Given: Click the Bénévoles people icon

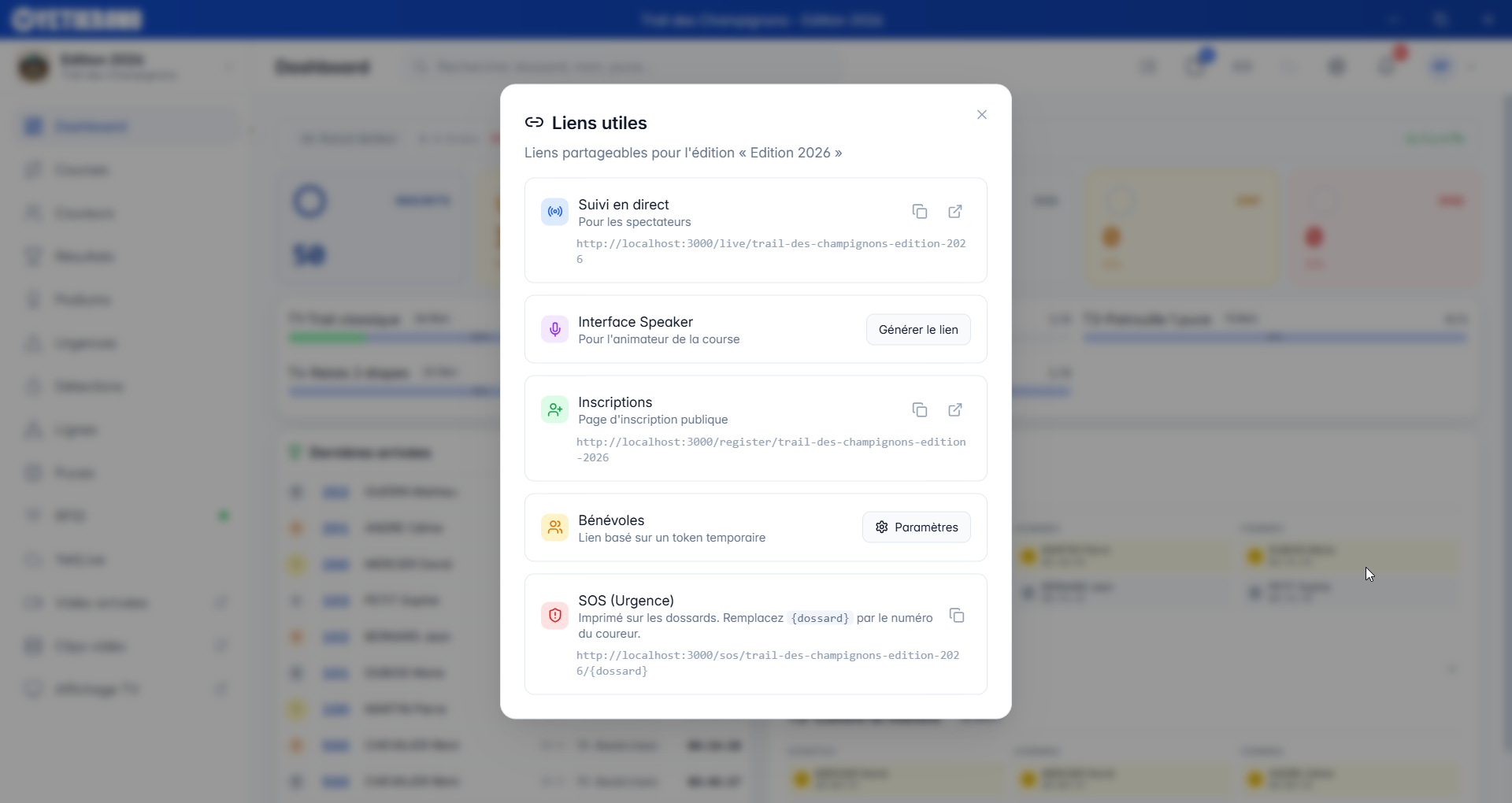Looking at the screenshot, I should click(x=554, y=527).
